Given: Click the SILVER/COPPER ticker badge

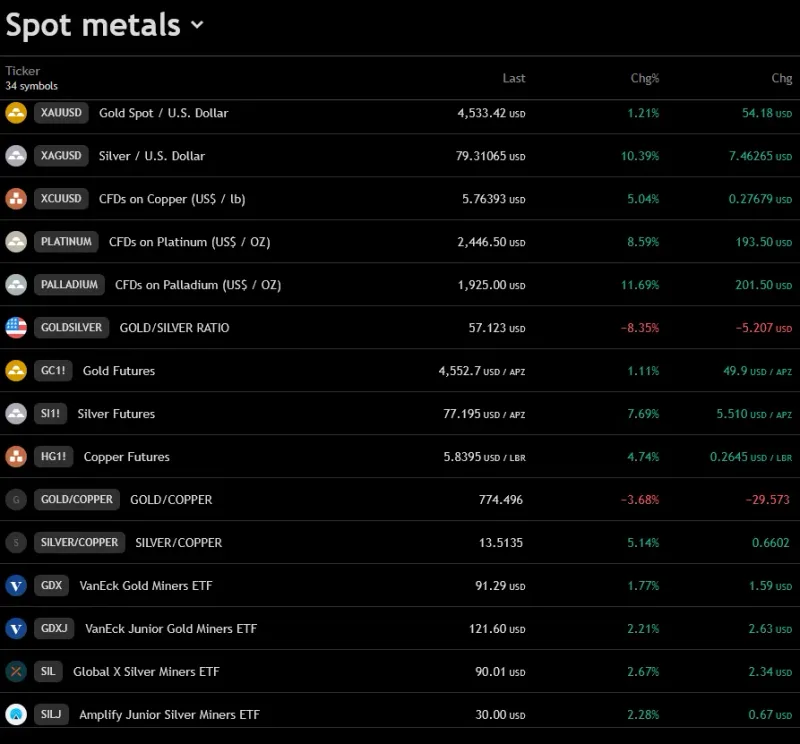Looking at the screenshot, I should [x=79, y=543].
